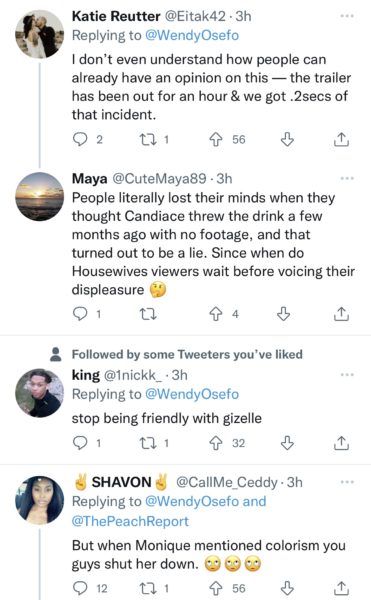Image resolution: width=371 pixels, height=600 pixels.
Task: Share SHAVON's tweet about colorism
Action: click(x=341, y=588)
